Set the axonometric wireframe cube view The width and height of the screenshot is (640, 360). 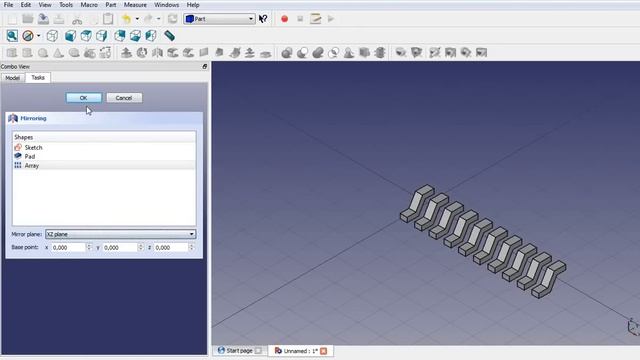(x=52, y=36)
